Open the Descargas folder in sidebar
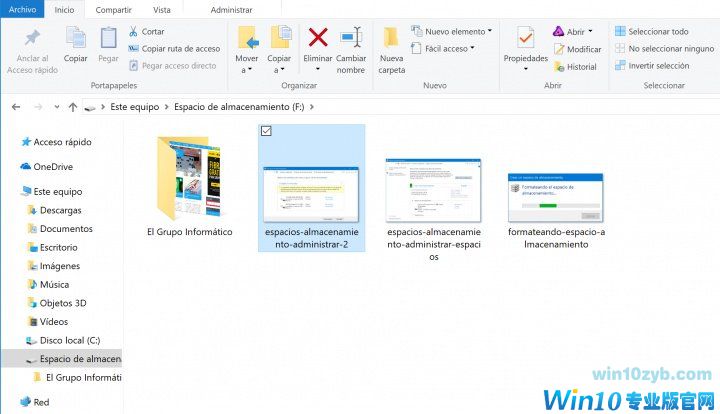Screen dimensions: 720x414 click(x=55, y=211)
